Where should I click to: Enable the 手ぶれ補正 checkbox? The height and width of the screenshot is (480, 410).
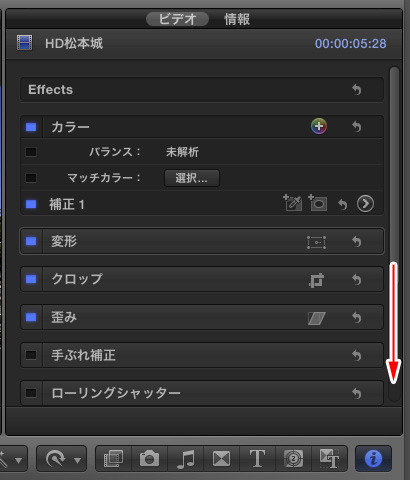click(x=31, y=355)
